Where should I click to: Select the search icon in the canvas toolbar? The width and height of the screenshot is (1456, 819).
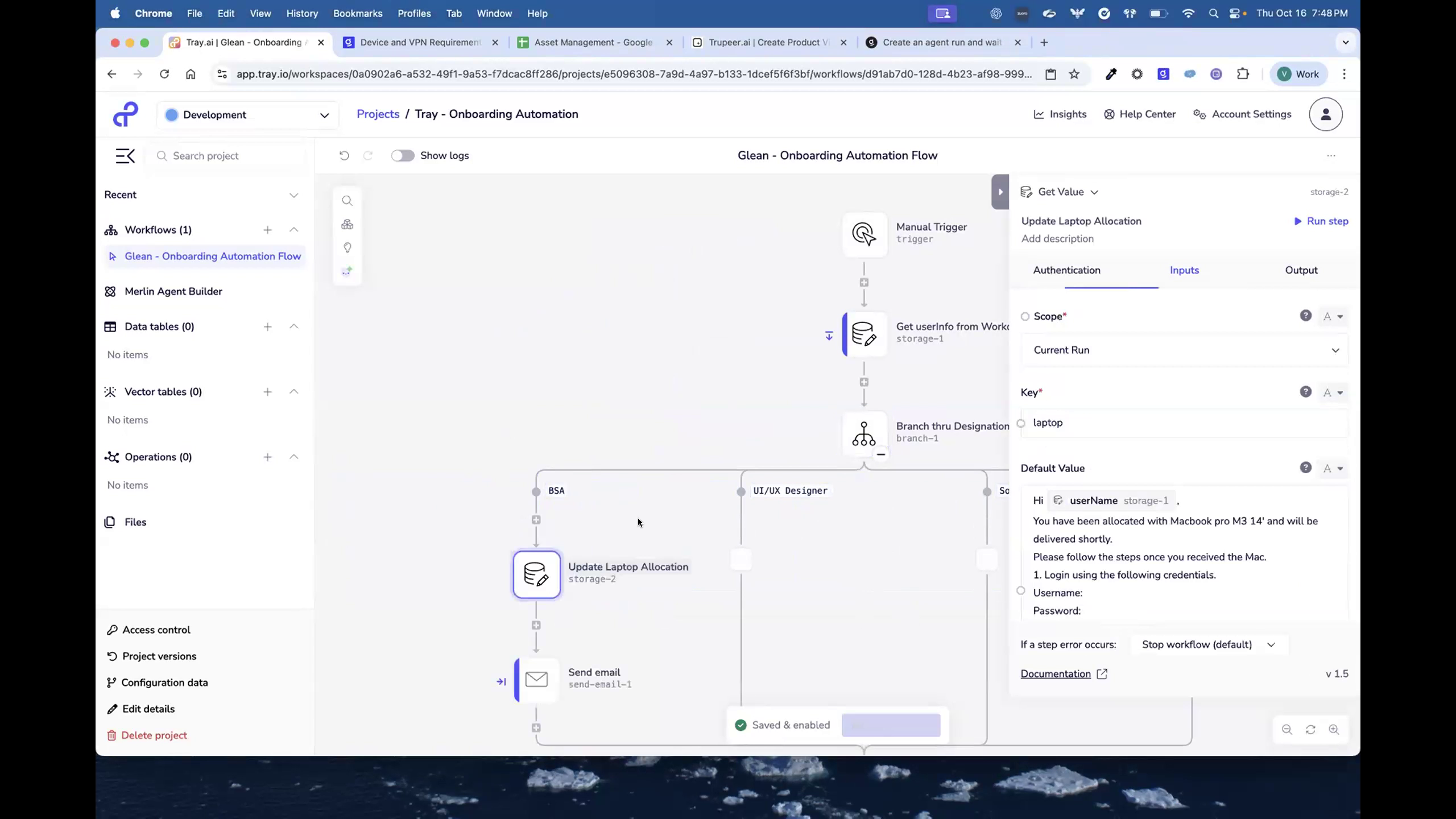347,200
